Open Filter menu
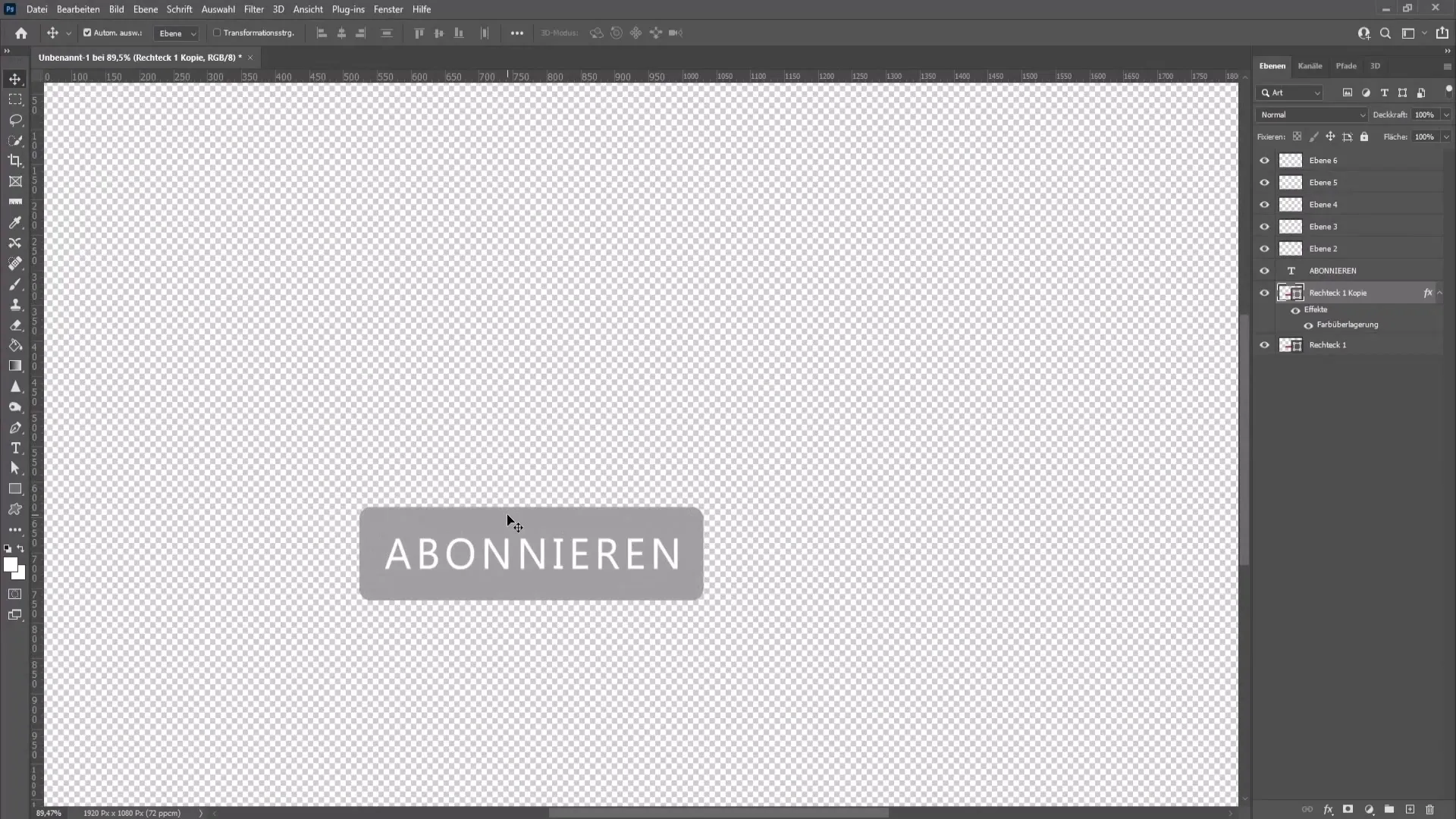 coord(253,9)
